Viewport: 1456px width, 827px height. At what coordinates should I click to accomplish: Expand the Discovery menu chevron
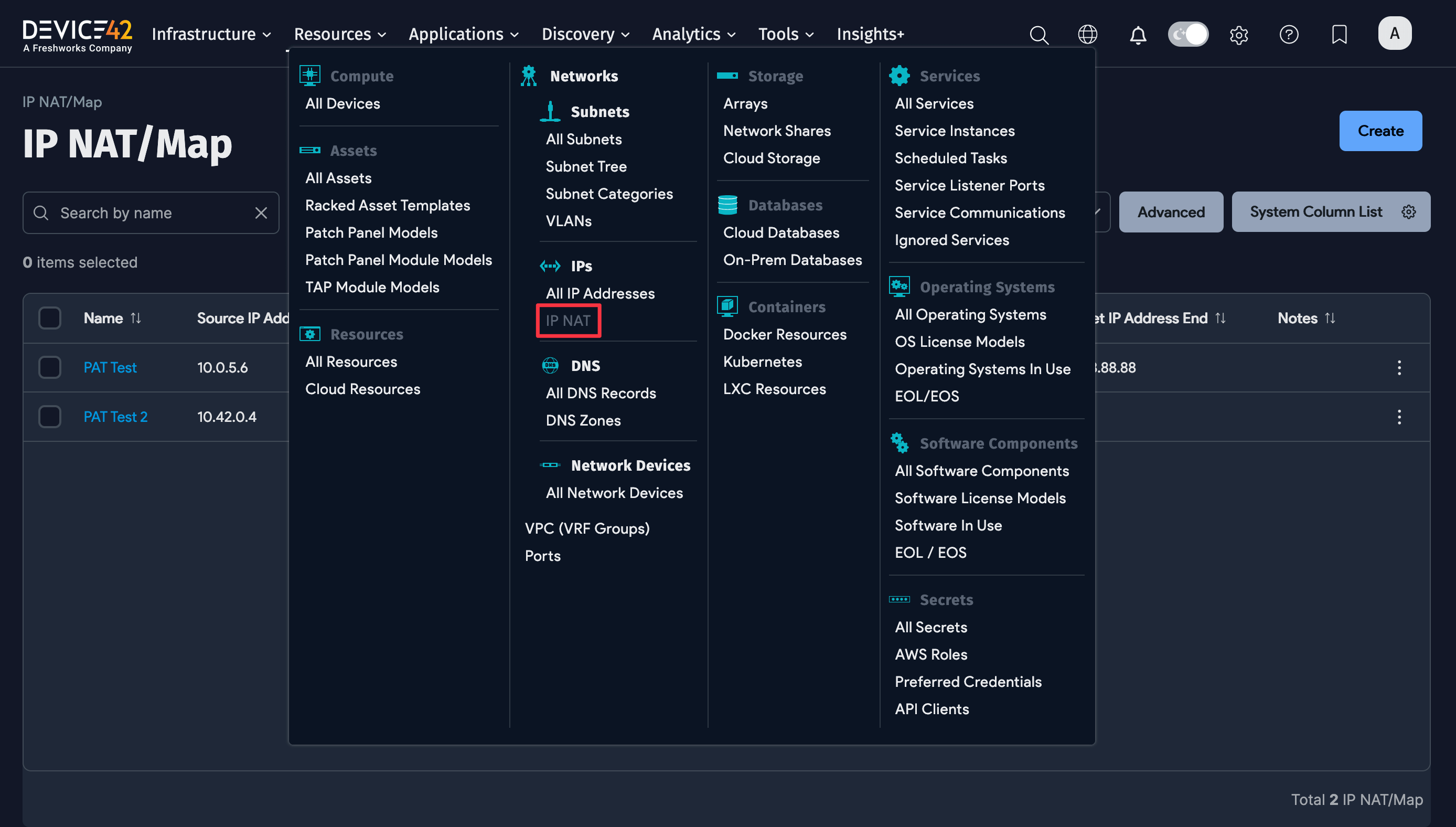click(626, 35)
